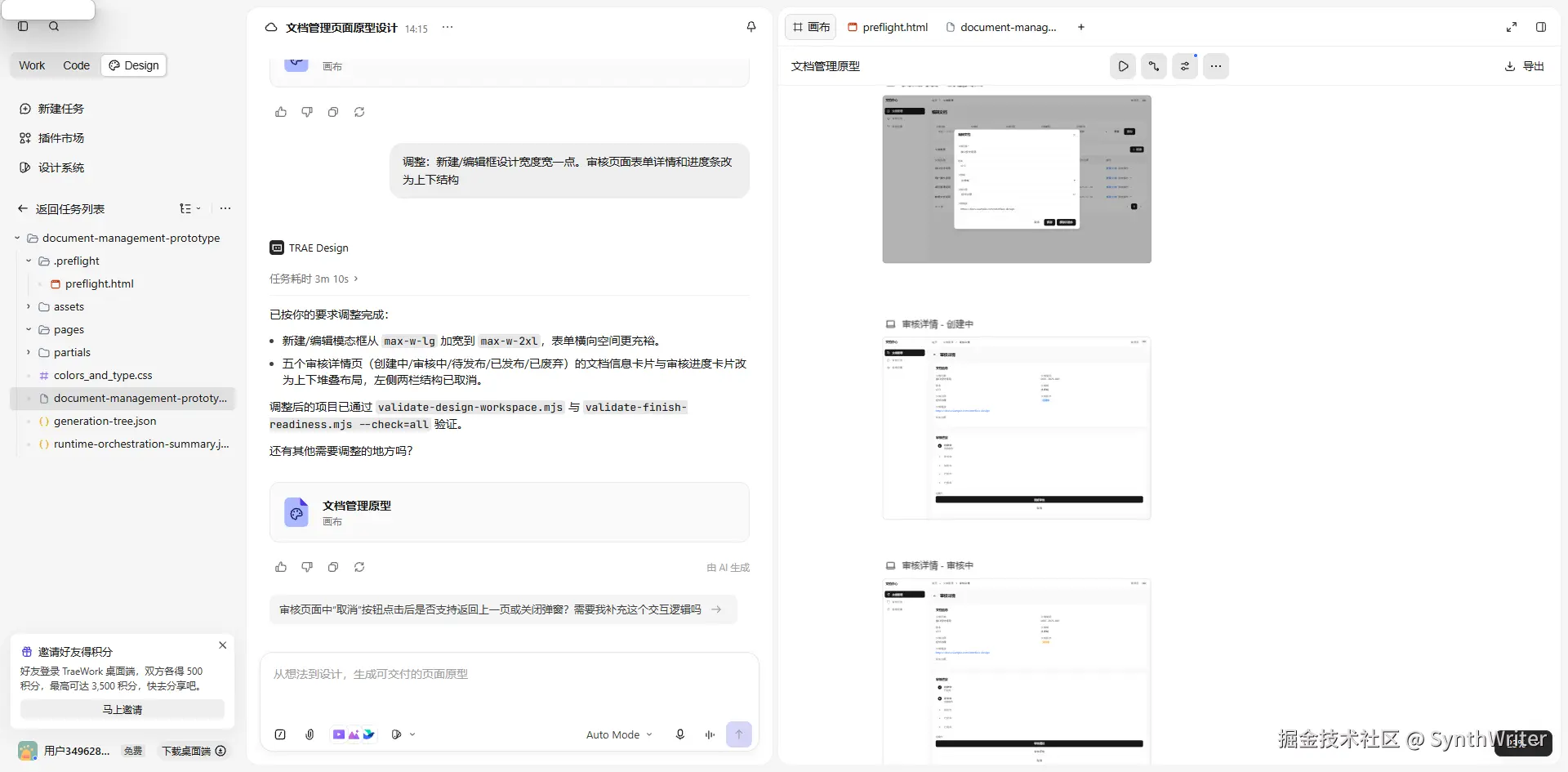Open 设计系统 design system
The width and height of the screenshot is (1568, 772).
52,167
